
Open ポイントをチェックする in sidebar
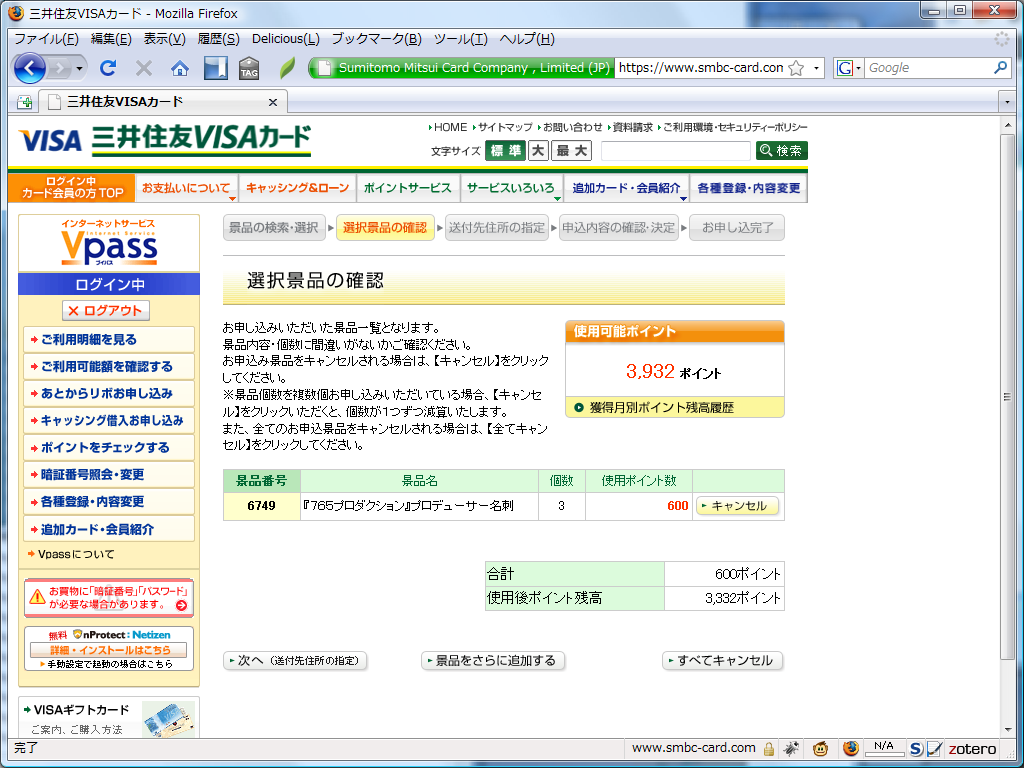[x=109, y=447]
